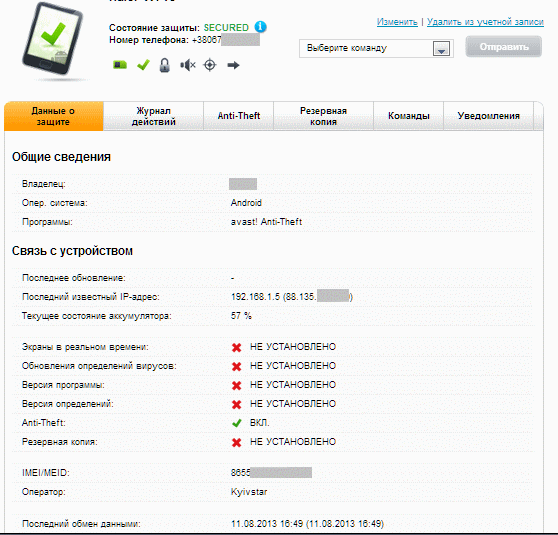Click the padlock lock-device icon

[x=164, y=65]
